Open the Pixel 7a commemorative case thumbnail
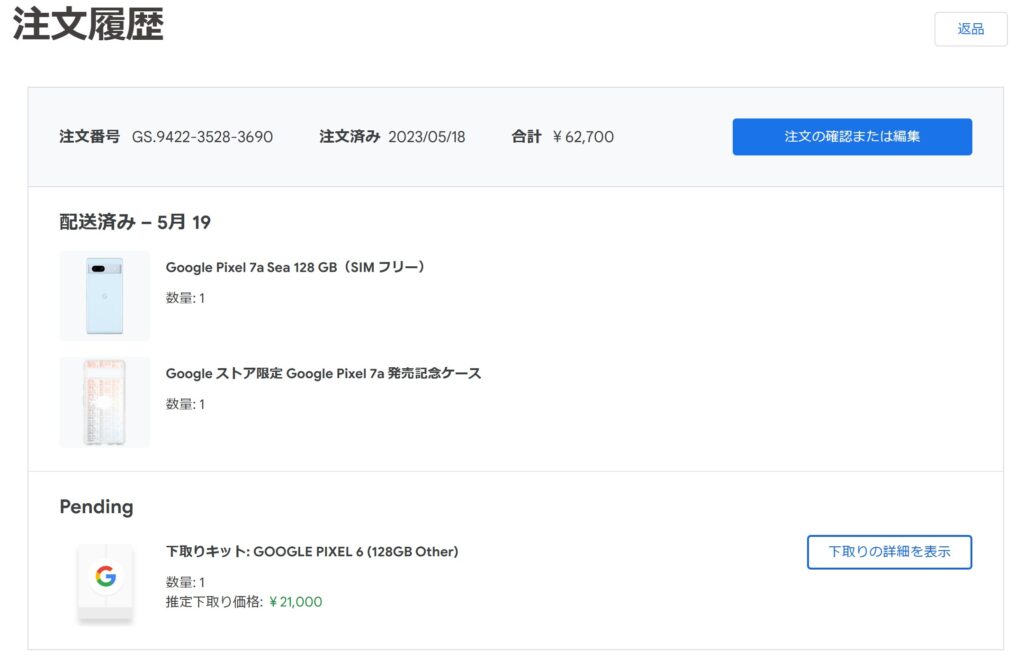The width and height of the screenshot is (1024, 661). [x=104, y=402]
